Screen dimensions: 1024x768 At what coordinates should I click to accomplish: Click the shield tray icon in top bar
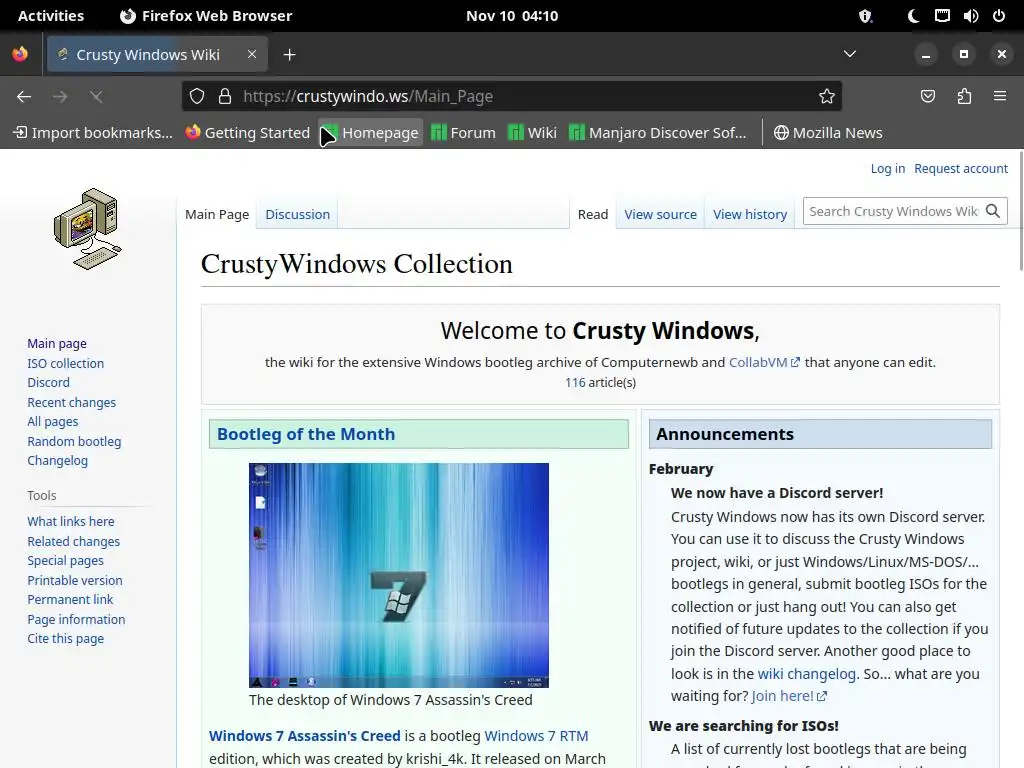click(865, 16)
